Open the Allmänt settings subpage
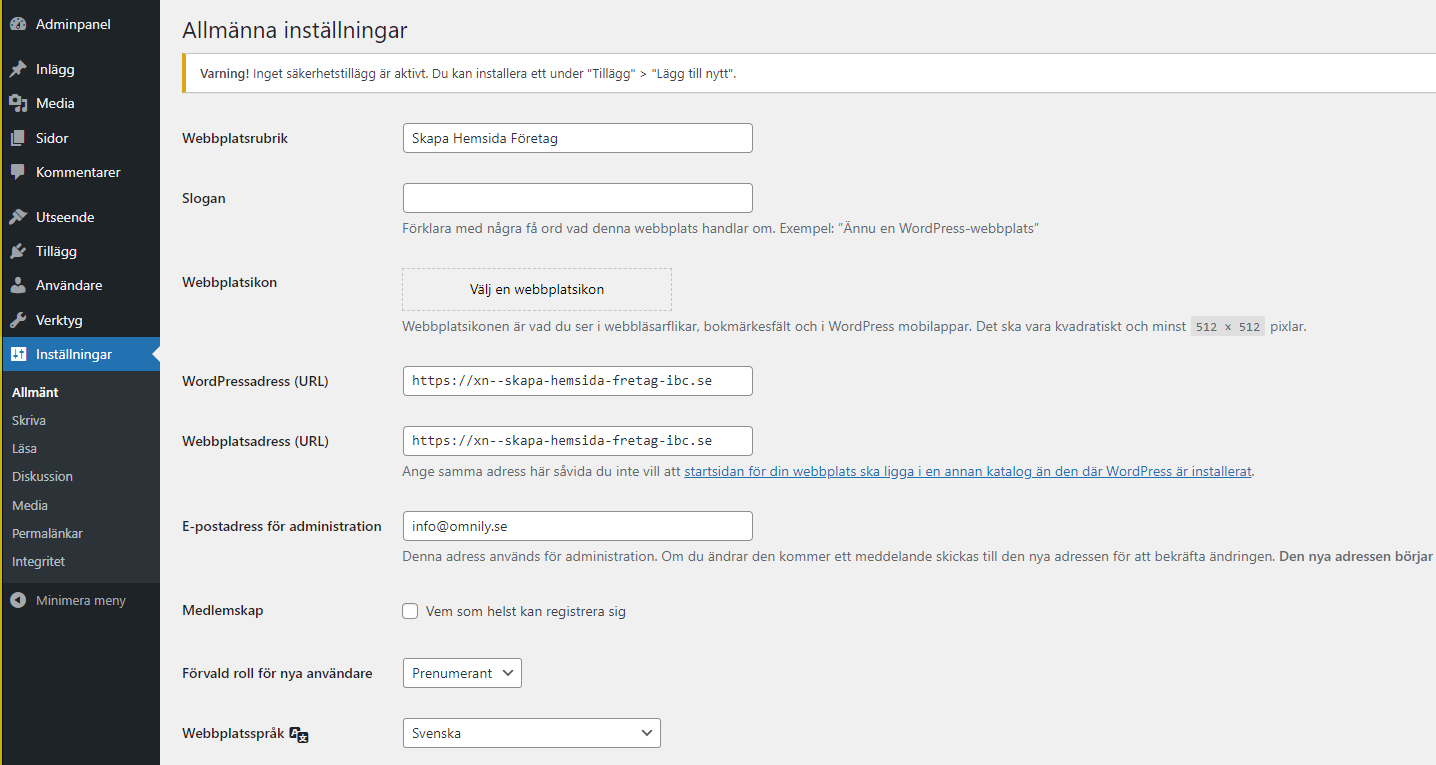 coord(35,392)
